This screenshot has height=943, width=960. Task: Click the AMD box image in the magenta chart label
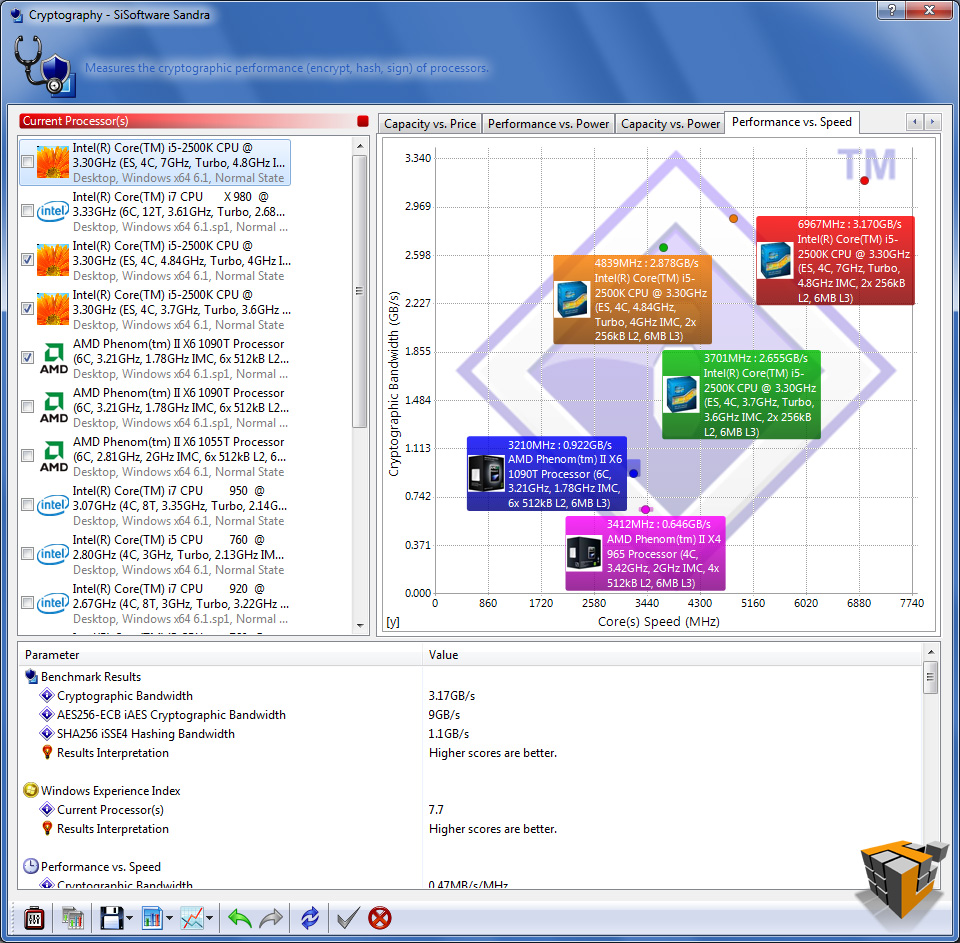583,553
